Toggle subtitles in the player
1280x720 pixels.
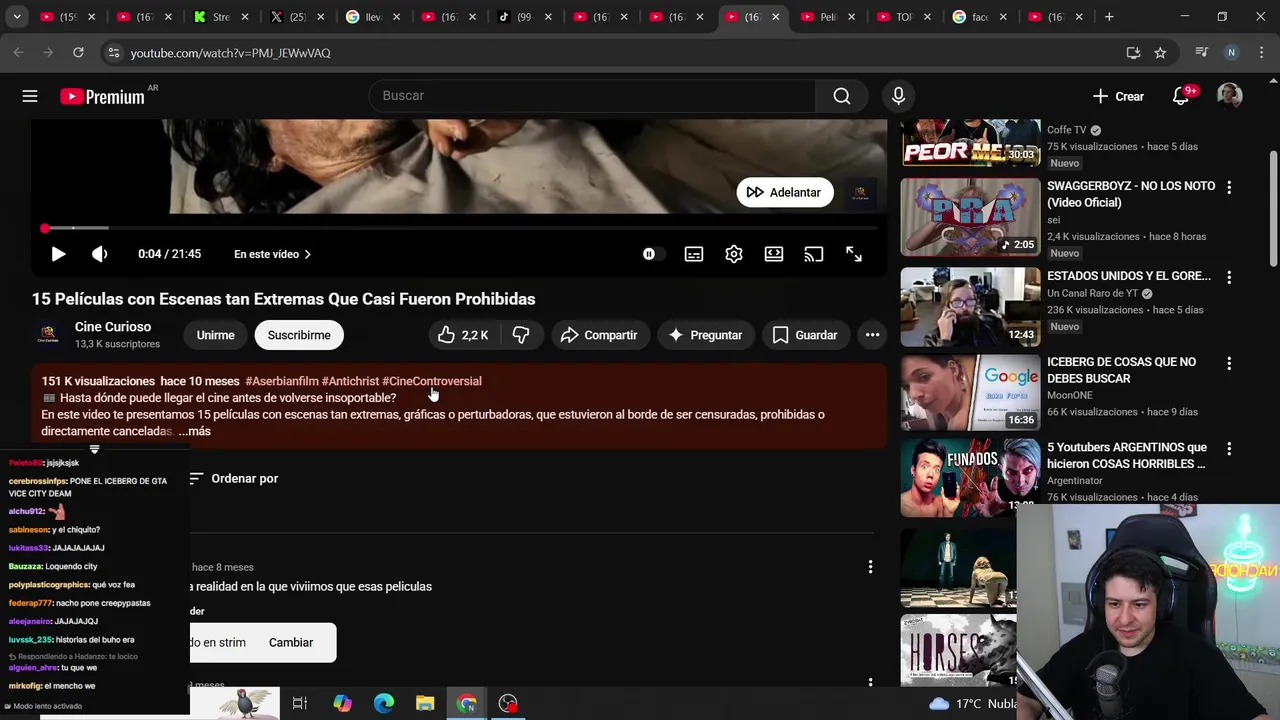(x=694, y=254)
